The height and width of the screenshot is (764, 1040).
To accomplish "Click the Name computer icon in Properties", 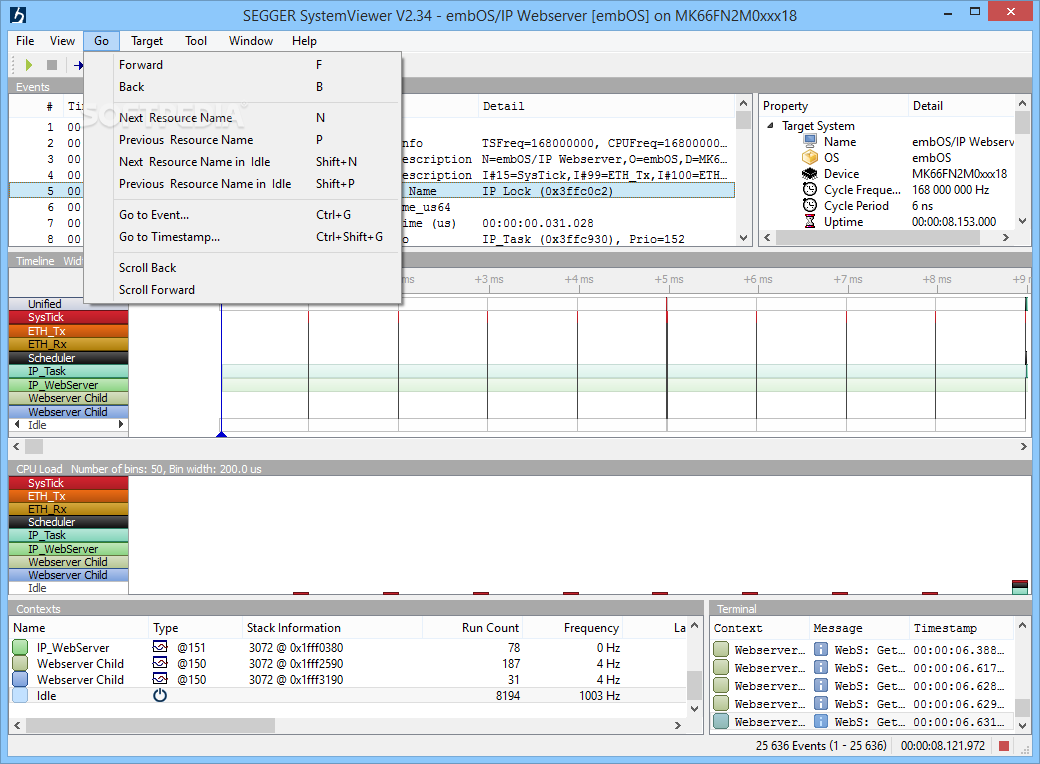I will 810,141.
